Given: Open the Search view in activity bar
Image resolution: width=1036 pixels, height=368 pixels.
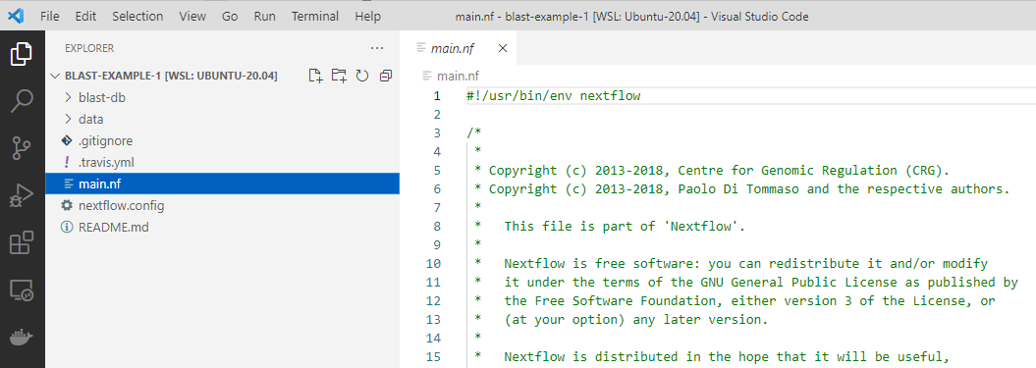Looking at the screenshot, I should point(22,101).
